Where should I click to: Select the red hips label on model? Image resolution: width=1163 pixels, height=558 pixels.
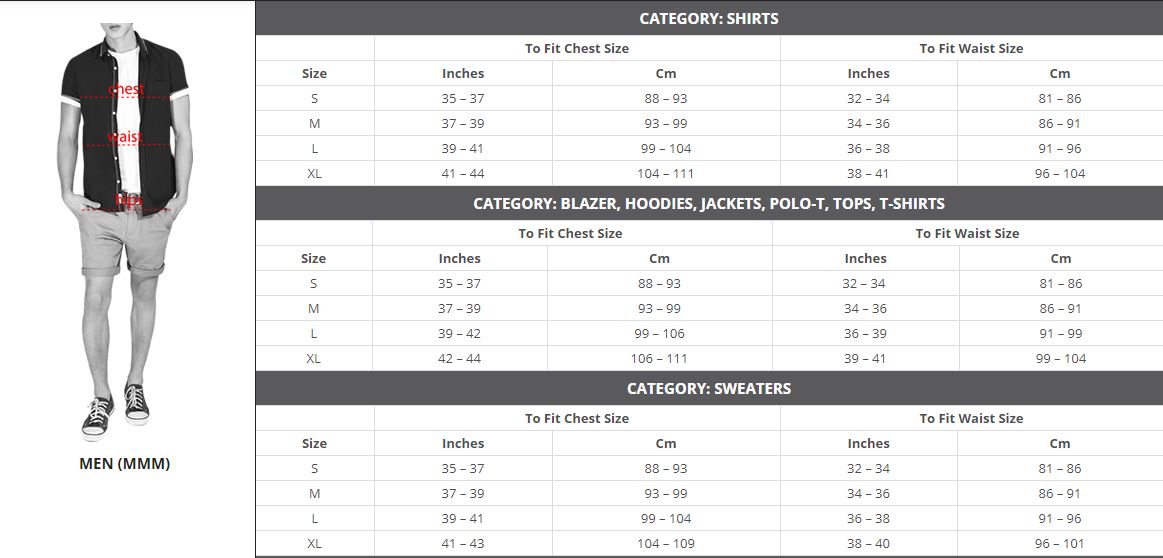coord(129,200)
